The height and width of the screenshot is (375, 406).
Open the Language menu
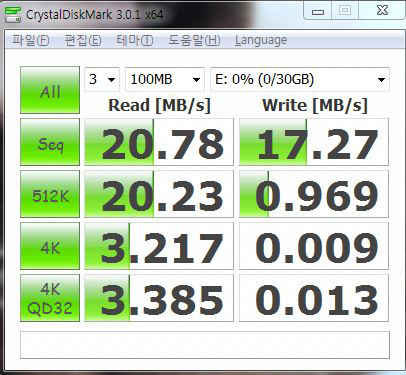tap(261, 40)
